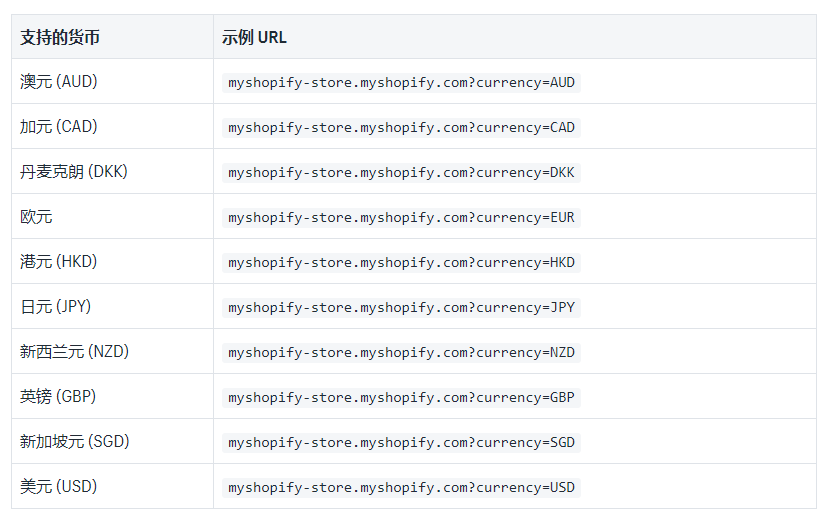Viewport: 838px width, 522px height.
Task: Select the URL ending in currency=JPY
Action: 401,307
